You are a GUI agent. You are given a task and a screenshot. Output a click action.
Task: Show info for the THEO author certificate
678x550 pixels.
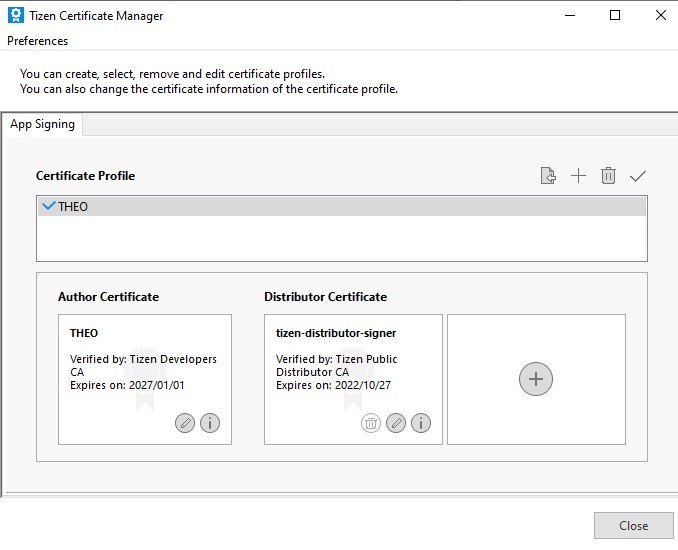coord(210,423)
